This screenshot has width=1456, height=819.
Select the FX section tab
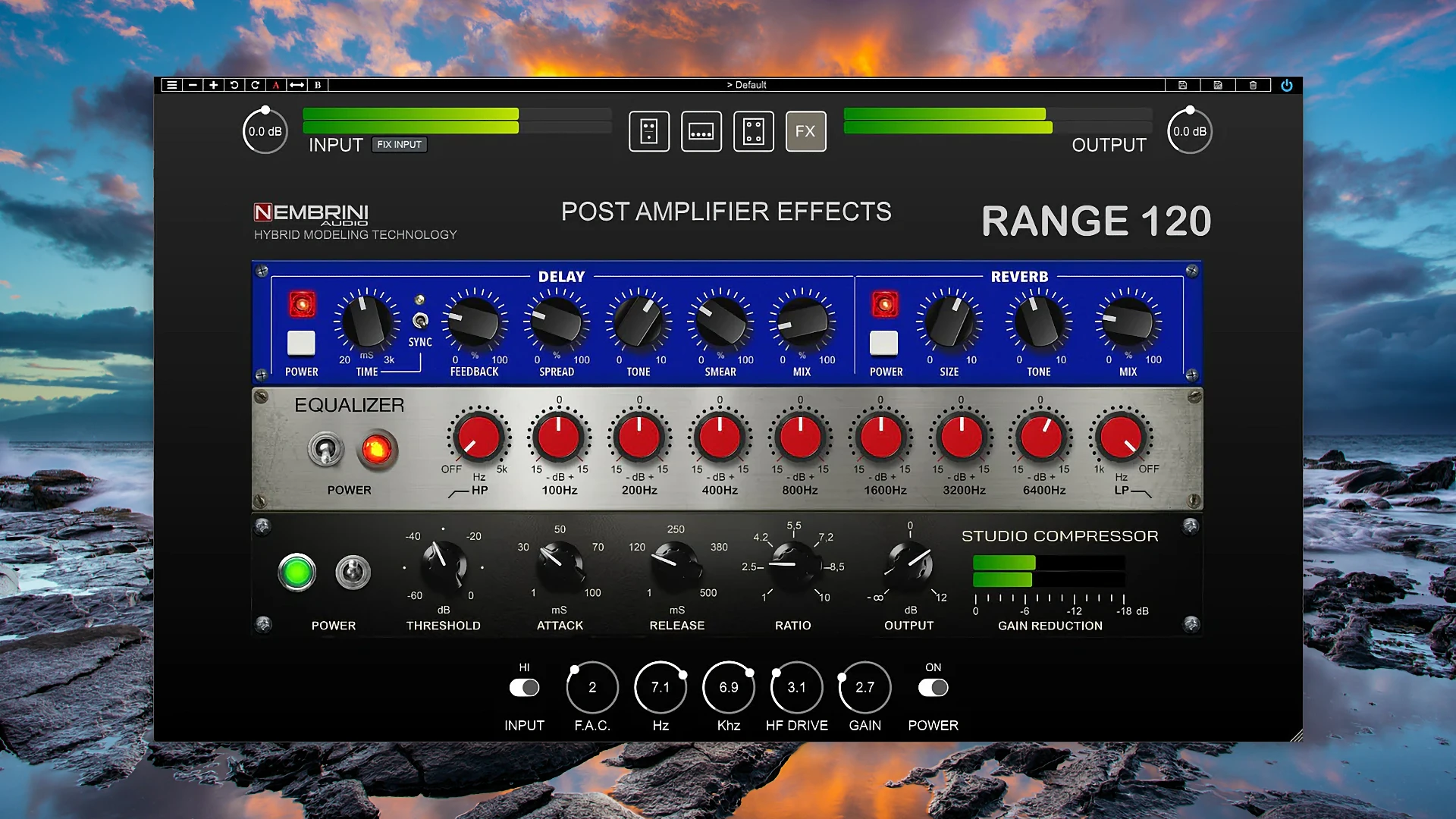tap(806, 131)
